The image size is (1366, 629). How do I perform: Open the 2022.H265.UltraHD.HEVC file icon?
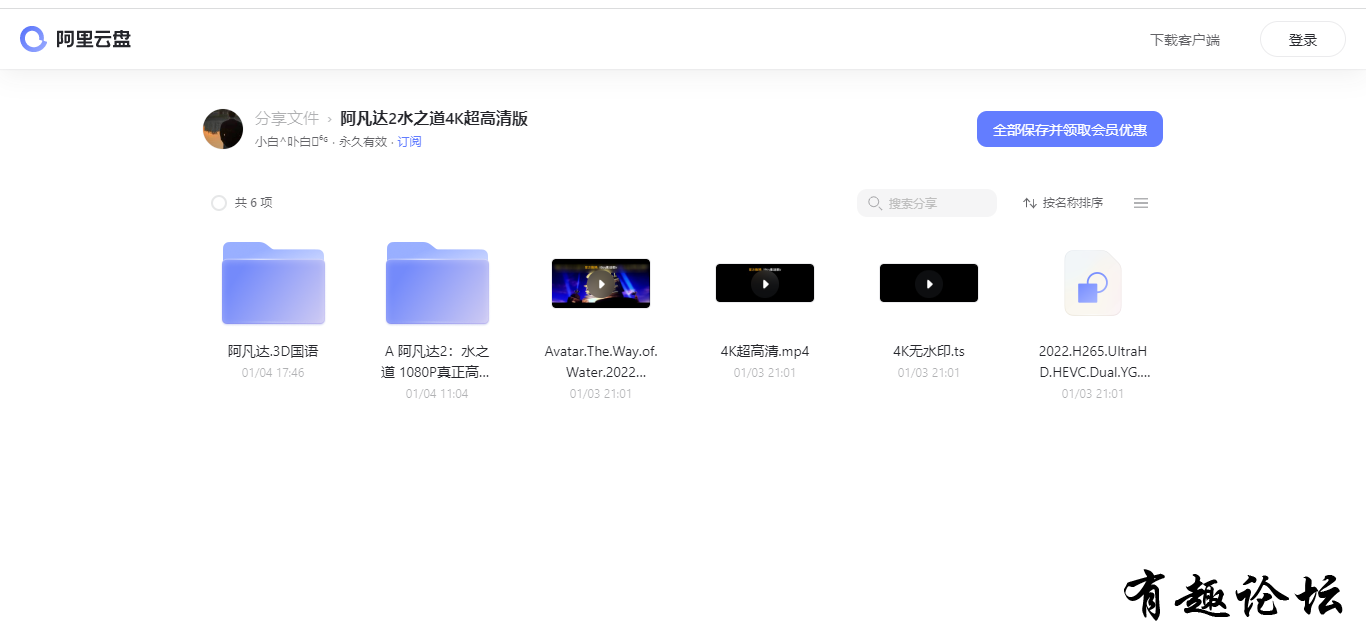[x=1093, y=283]
